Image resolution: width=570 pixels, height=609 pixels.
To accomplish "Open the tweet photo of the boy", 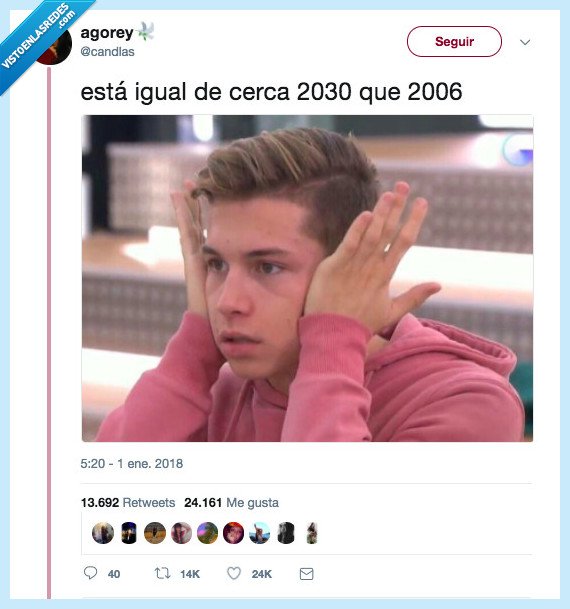I will [x=307, y=278].
